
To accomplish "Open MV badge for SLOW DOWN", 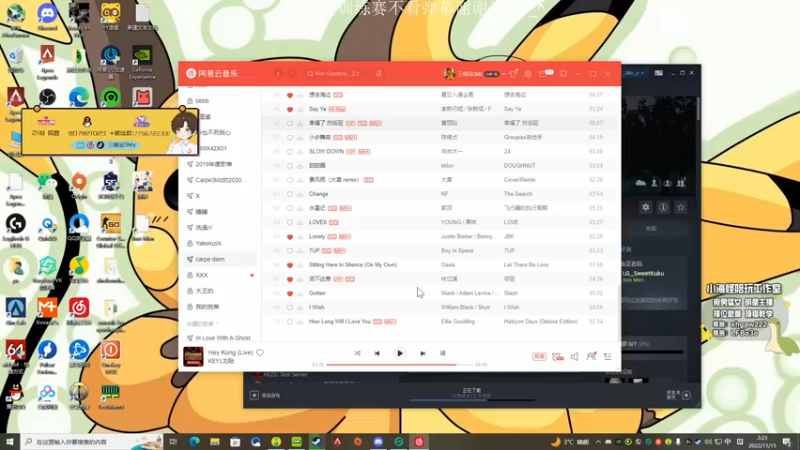I will (x=364, y=152).
